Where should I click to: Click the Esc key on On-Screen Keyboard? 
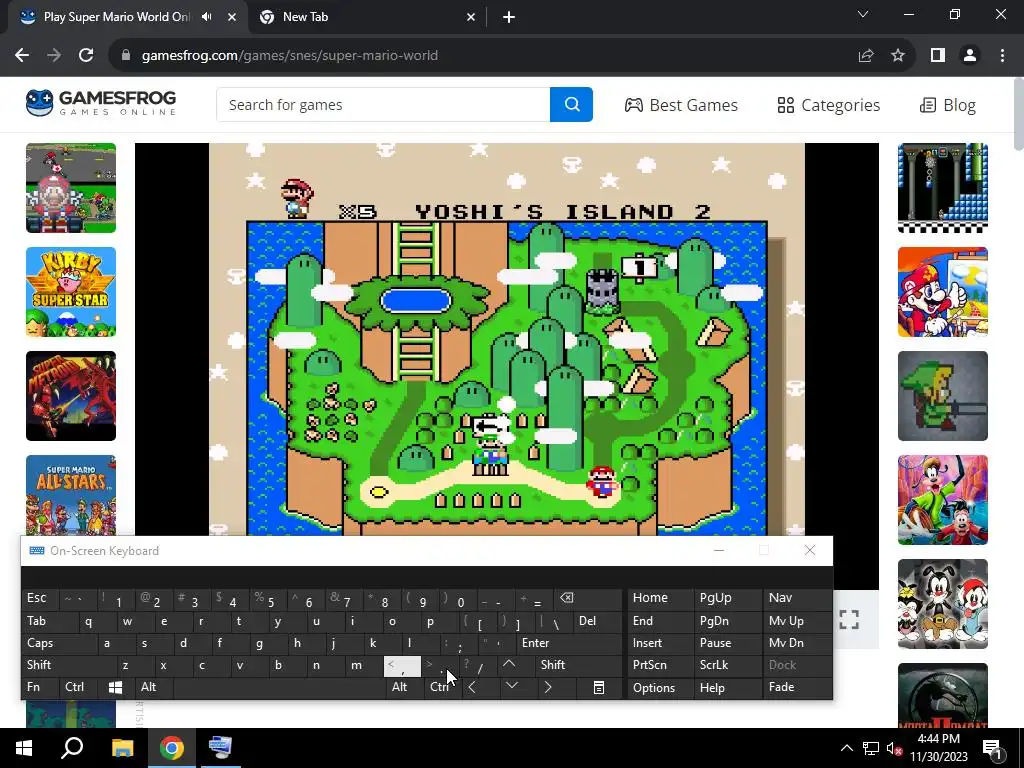tap(40, 598)
